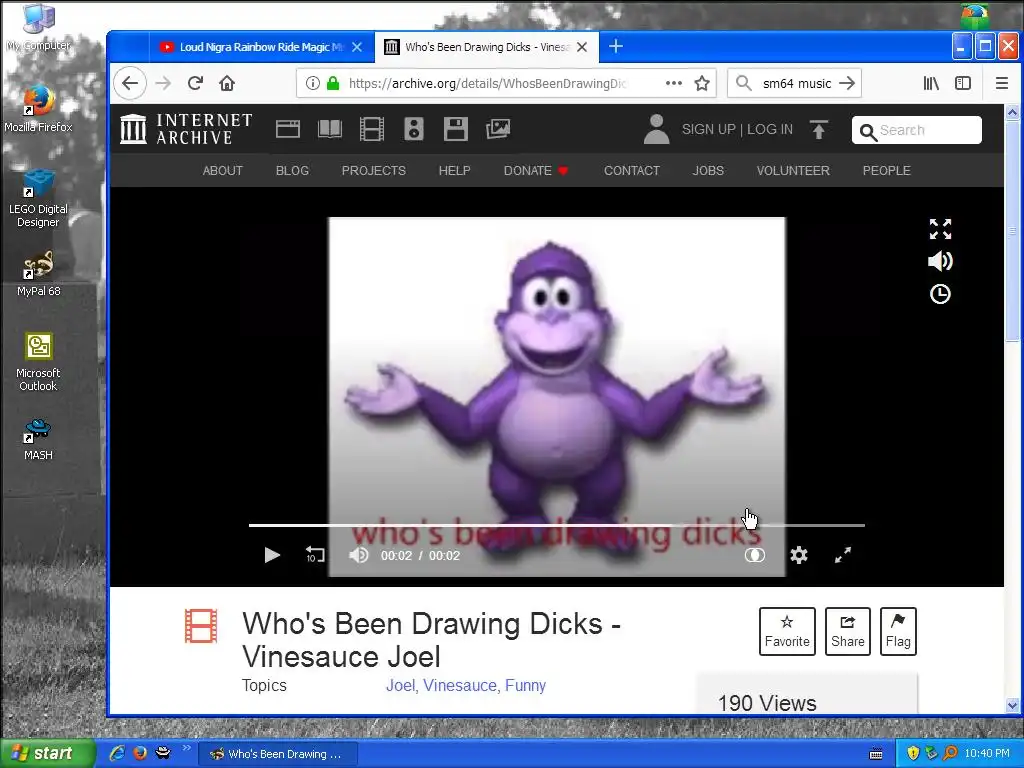The height and width of the screenshot is (768, 1024).
Task: Open the Software floppy disk icon
Action: (x=455, y=129)
